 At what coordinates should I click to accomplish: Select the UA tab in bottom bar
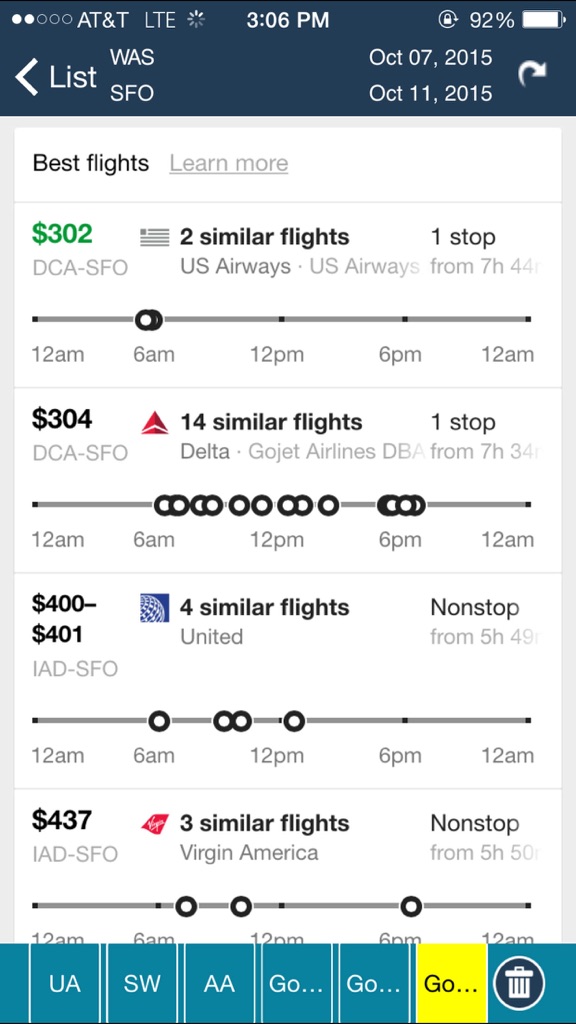point(65,984)
